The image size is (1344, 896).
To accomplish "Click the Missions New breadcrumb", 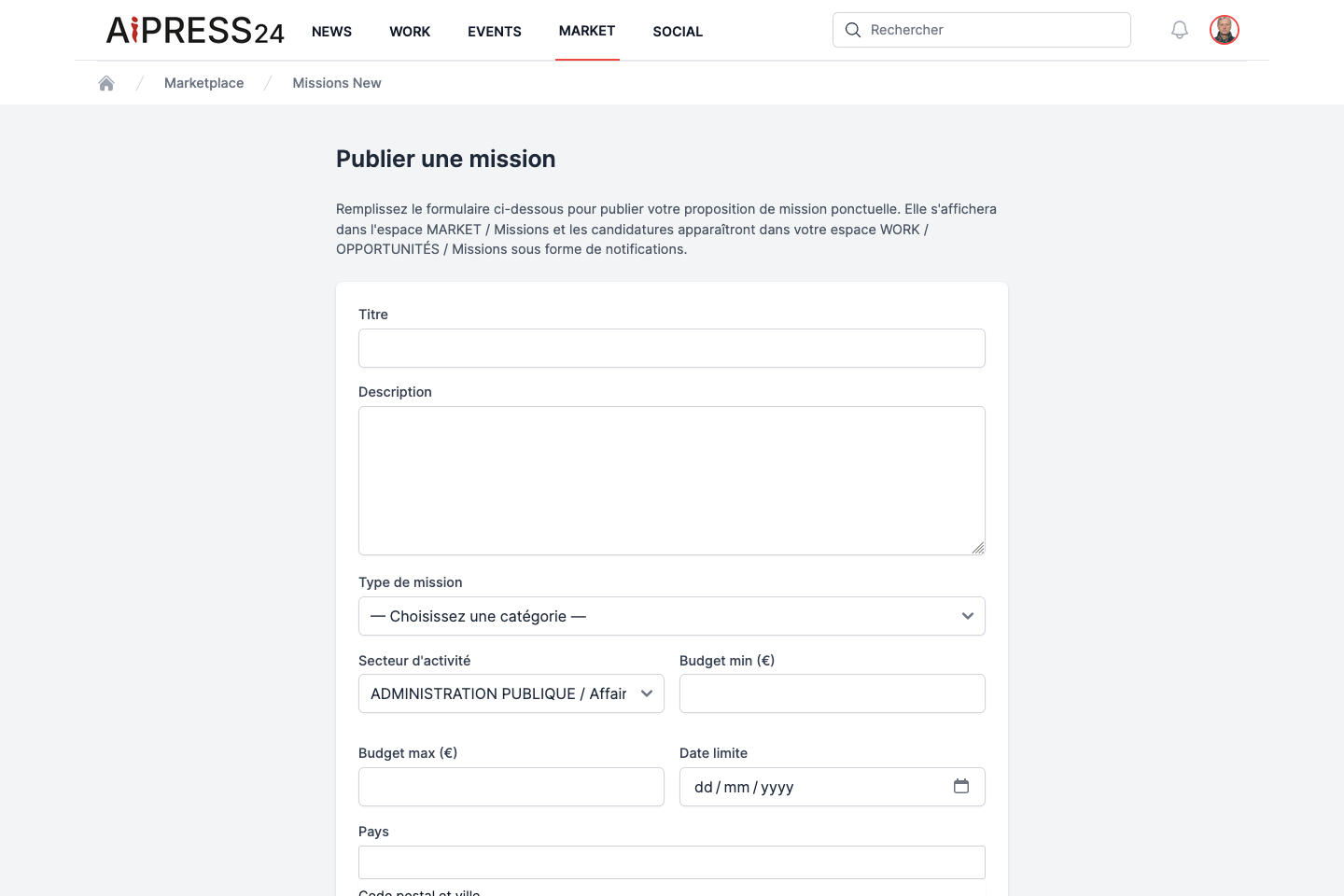I will coord(337,83).
